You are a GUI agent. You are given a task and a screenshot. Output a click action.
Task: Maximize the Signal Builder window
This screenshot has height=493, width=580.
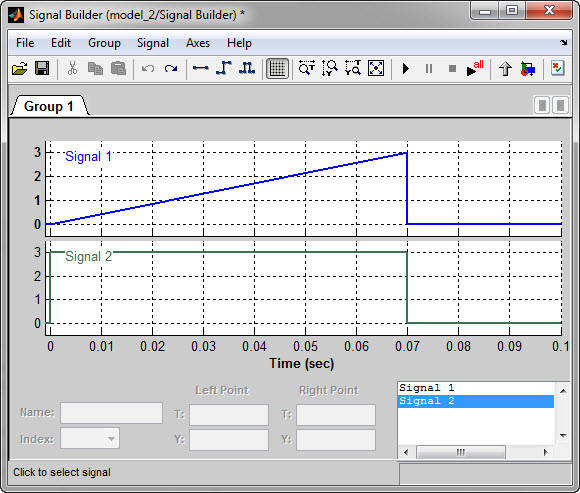[x=512, y=11]
